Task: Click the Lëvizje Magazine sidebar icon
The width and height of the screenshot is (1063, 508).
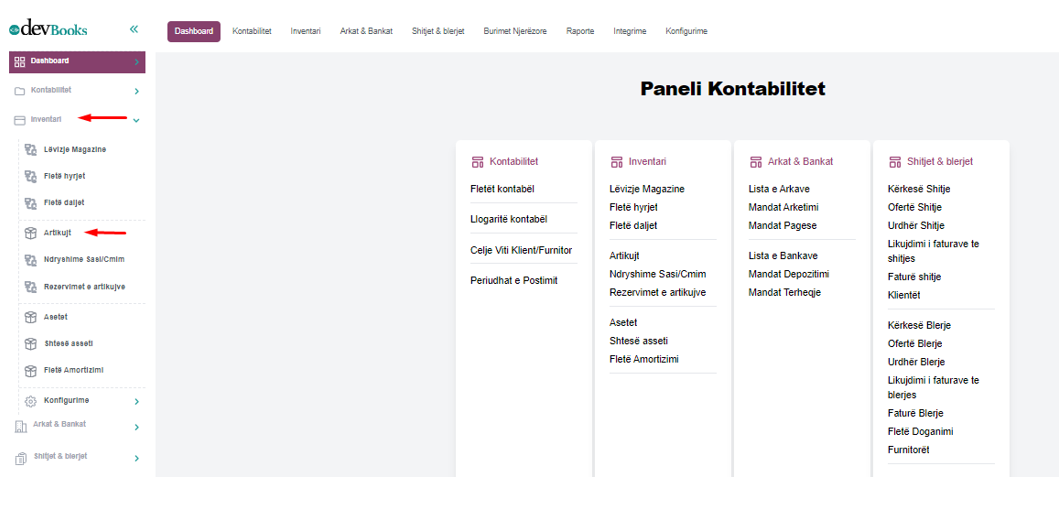Action: [x=30, y=150]
